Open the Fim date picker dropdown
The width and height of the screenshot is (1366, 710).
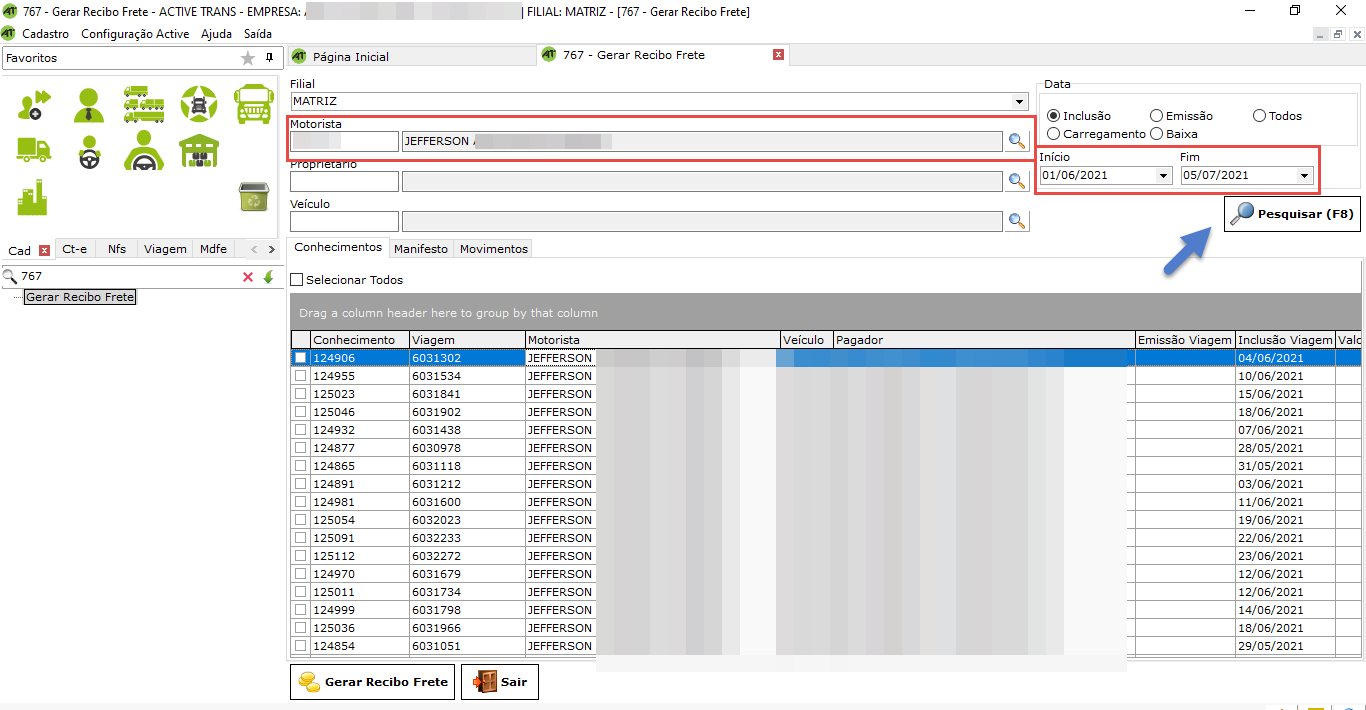click(x=1304, y=176)
